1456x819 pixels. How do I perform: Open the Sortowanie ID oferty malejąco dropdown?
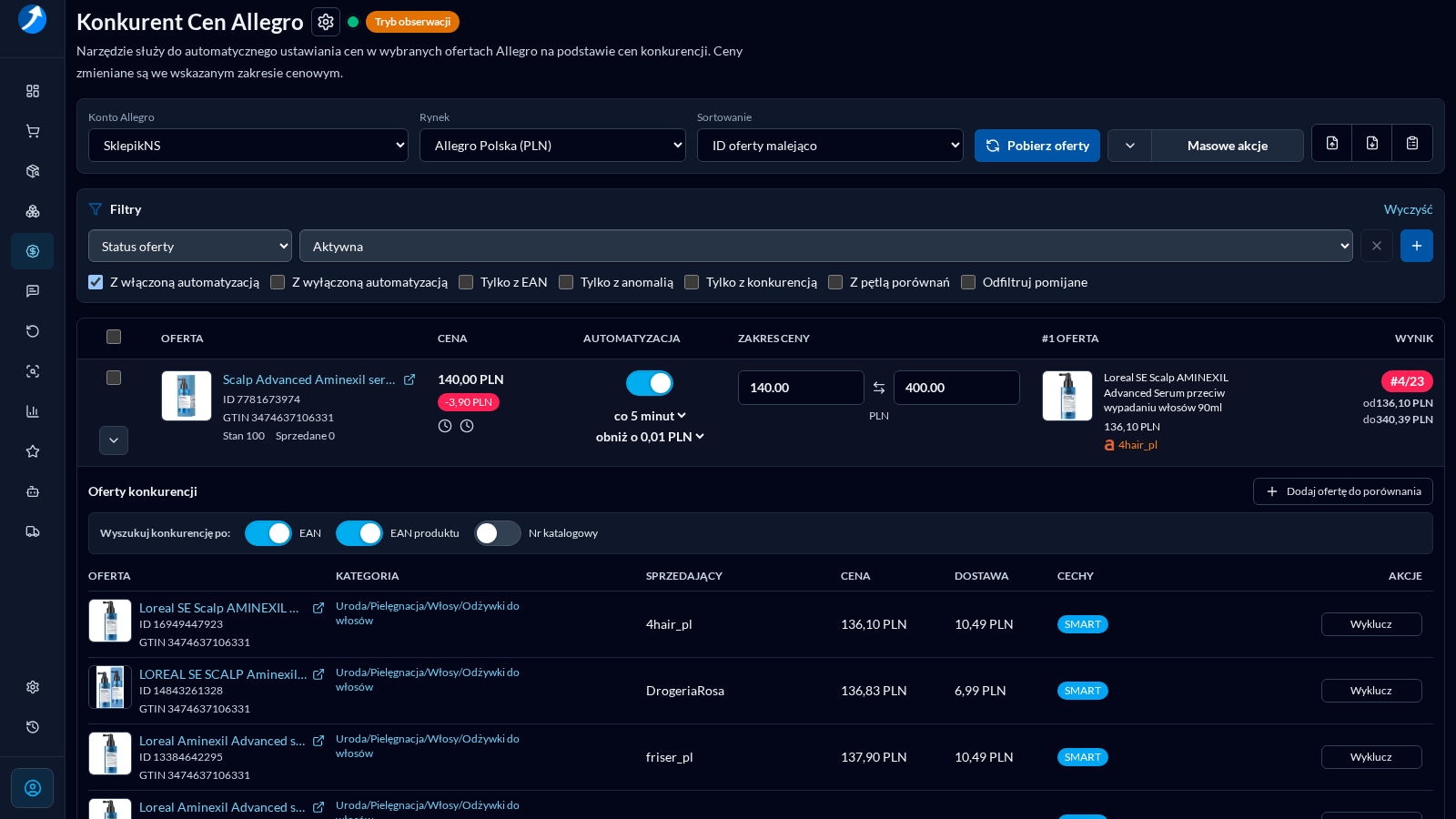click(x=830, y=146)
